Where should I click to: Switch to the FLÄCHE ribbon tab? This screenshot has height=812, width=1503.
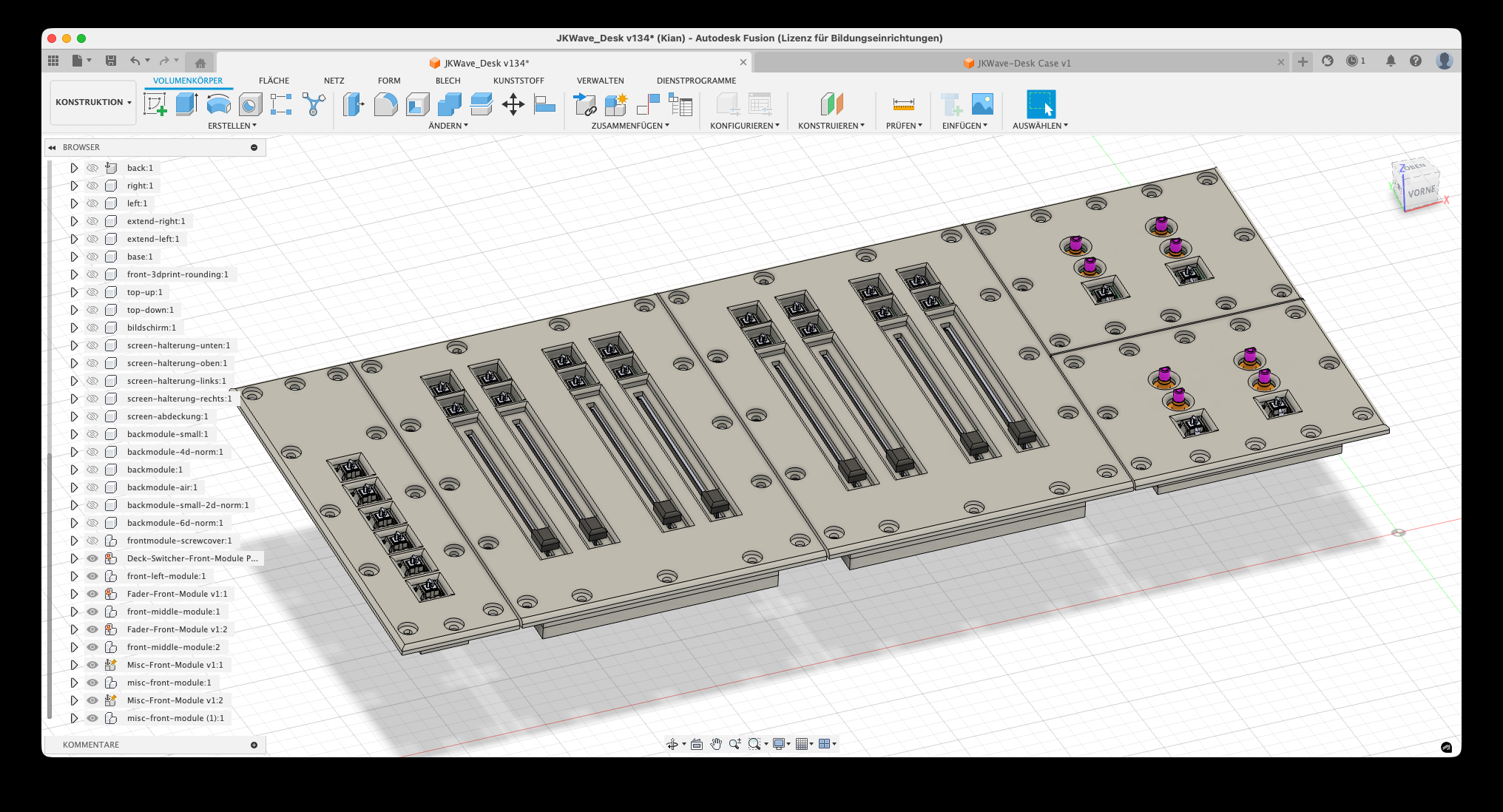[274, 81]
